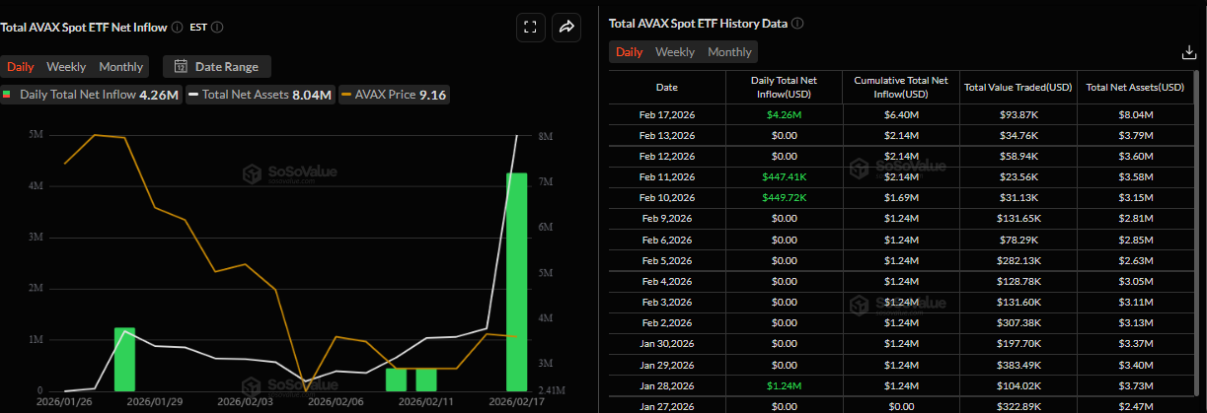Select Monthly tab in history table

coord(729,52)
